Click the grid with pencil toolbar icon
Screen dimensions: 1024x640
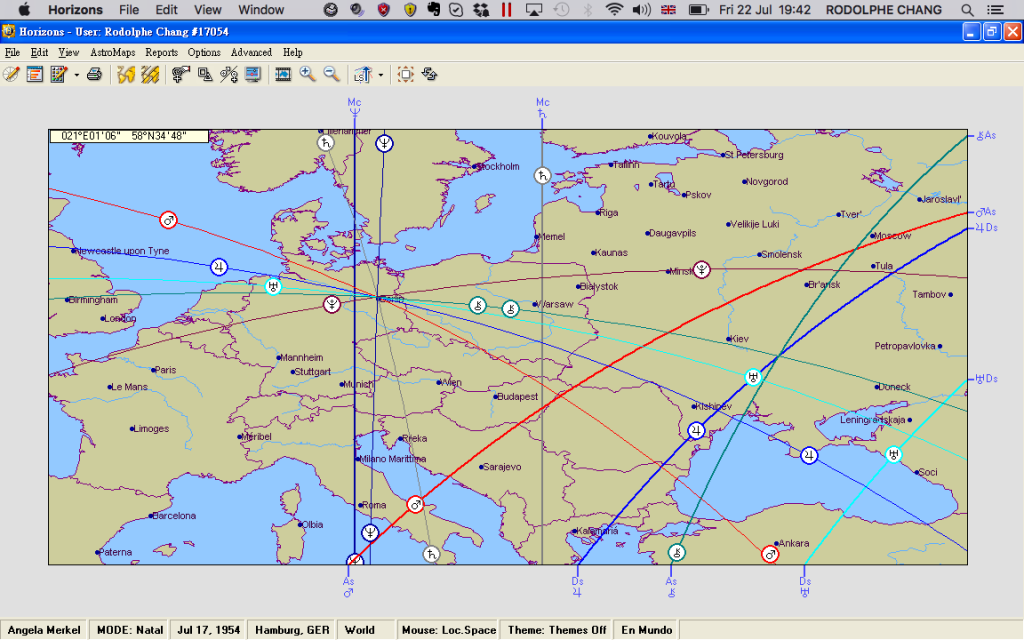click(59, 74)
